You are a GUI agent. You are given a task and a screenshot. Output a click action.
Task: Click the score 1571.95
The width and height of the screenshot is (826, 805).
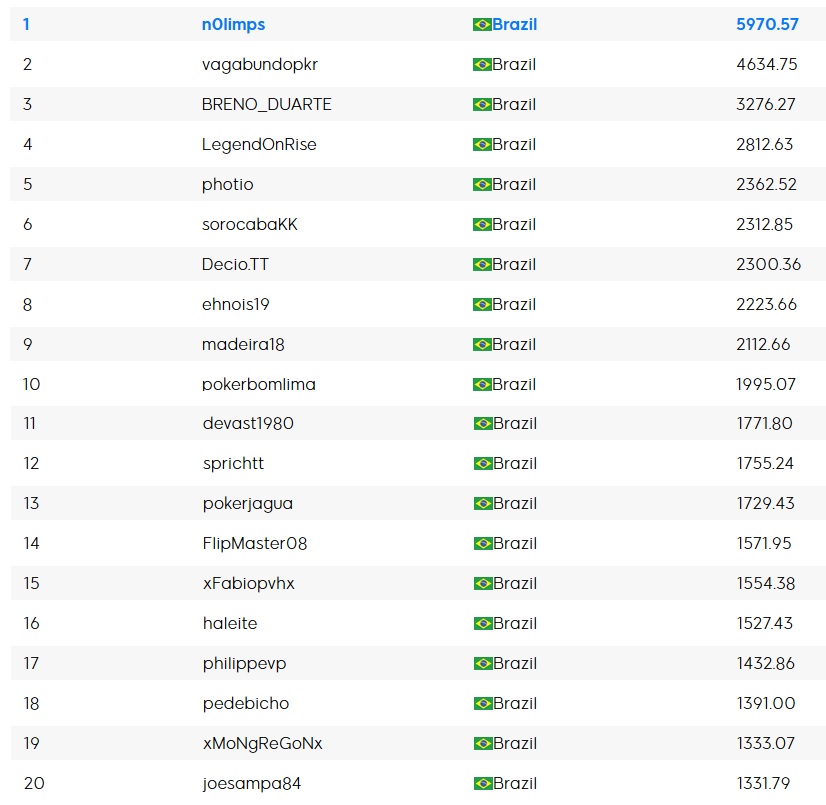tap(764, 544)
